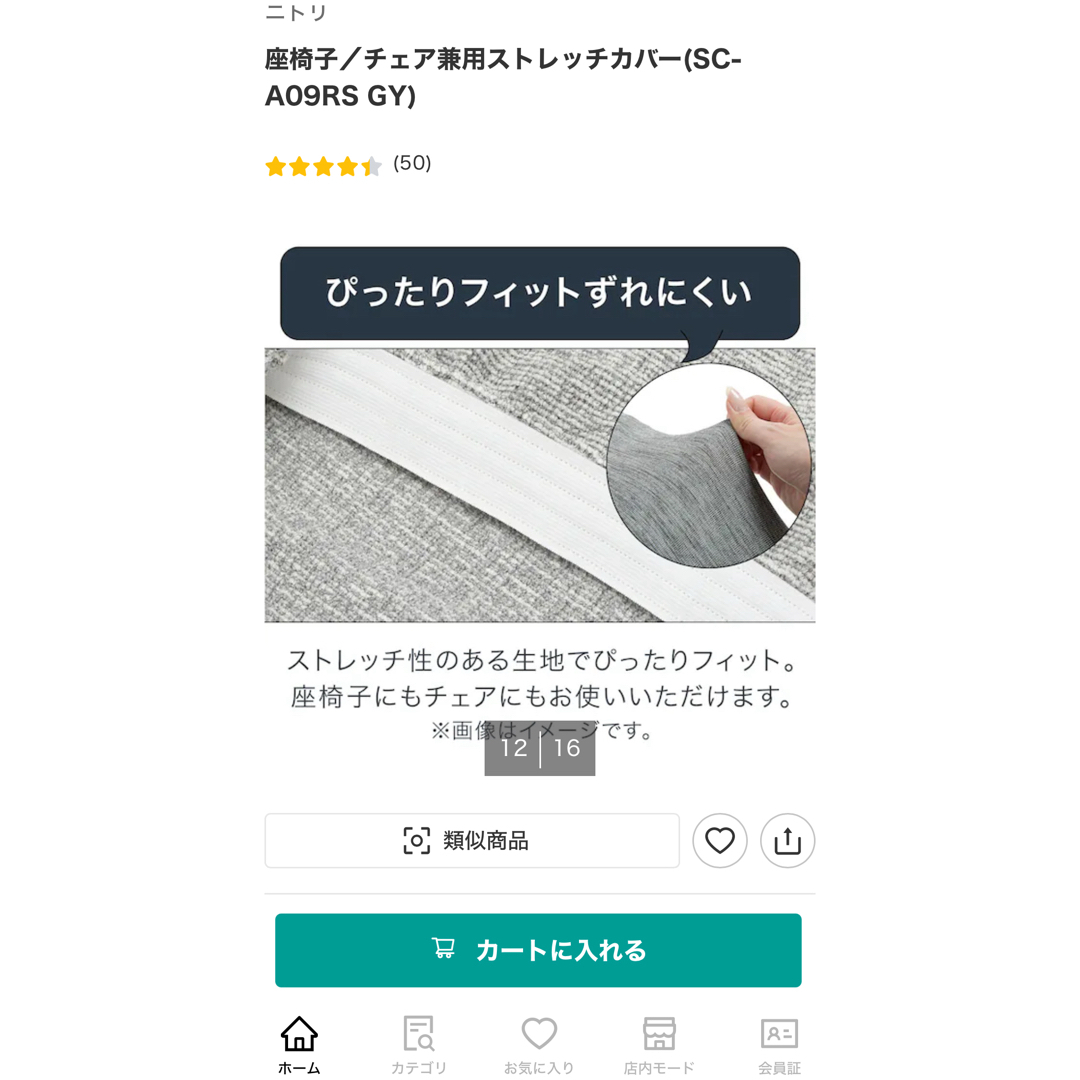Tap the shopping cart icon in カートに入れる

coord(444,948)
